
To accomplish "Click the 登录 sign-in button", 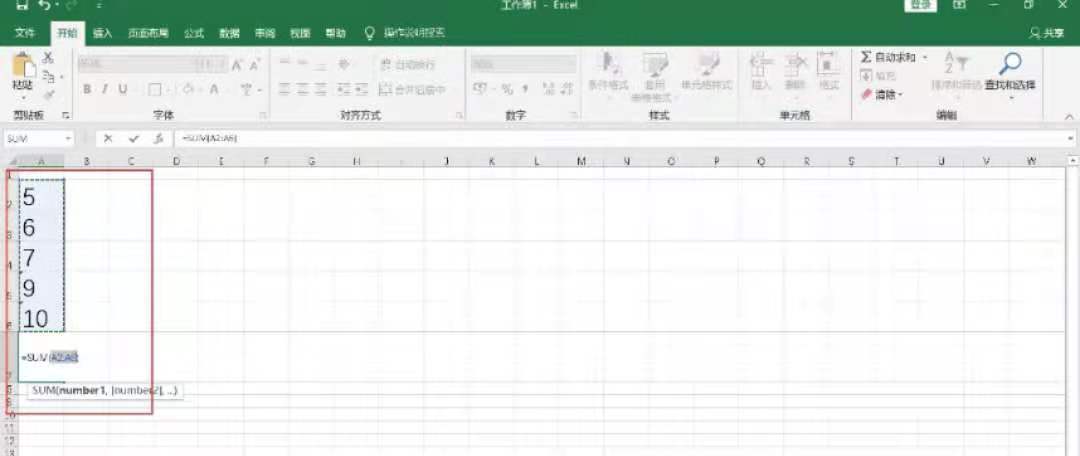I will [921, 6].
